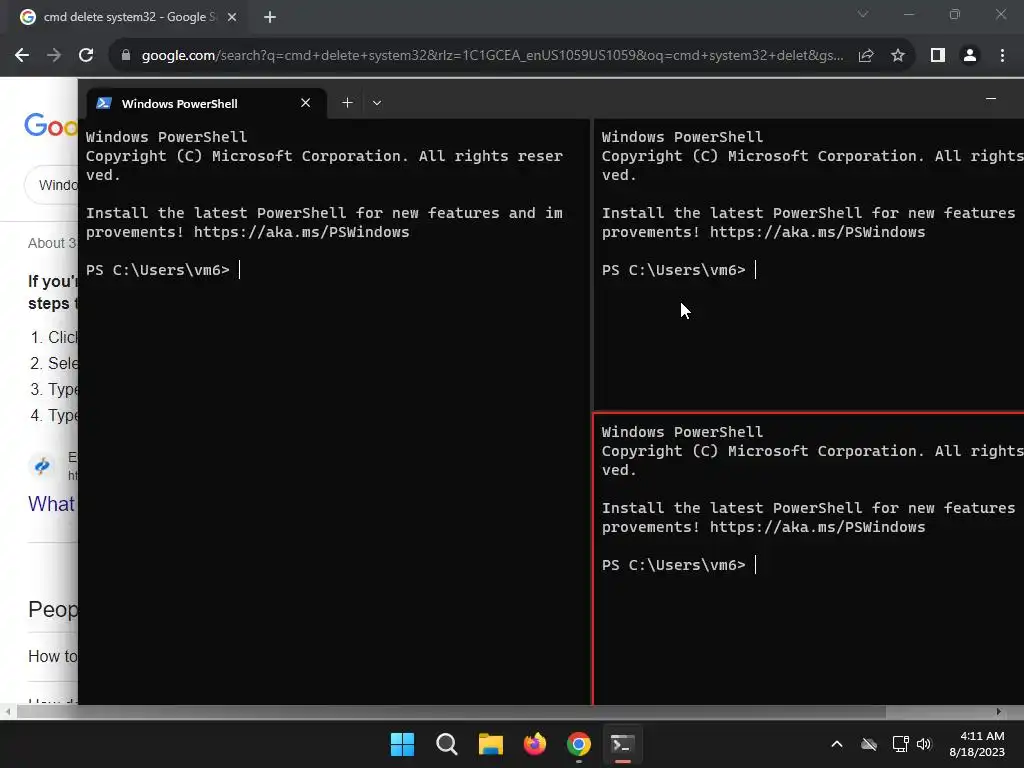Viewport: 1024px width, 768px height.
Task: Open the terminal profiles dropdown arrow
Action: click(377, 103)
